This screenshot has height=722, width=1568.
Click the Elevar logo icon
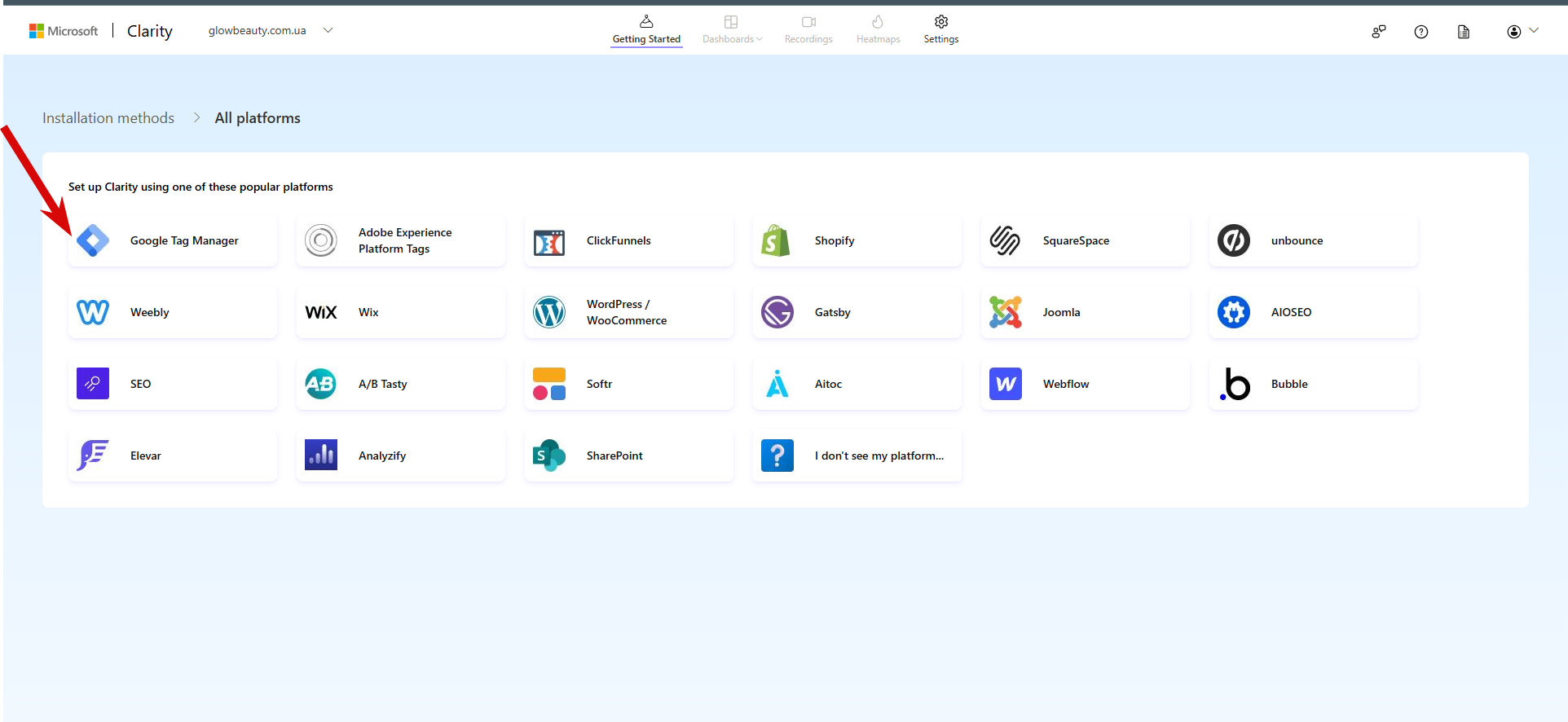(93, 456)
